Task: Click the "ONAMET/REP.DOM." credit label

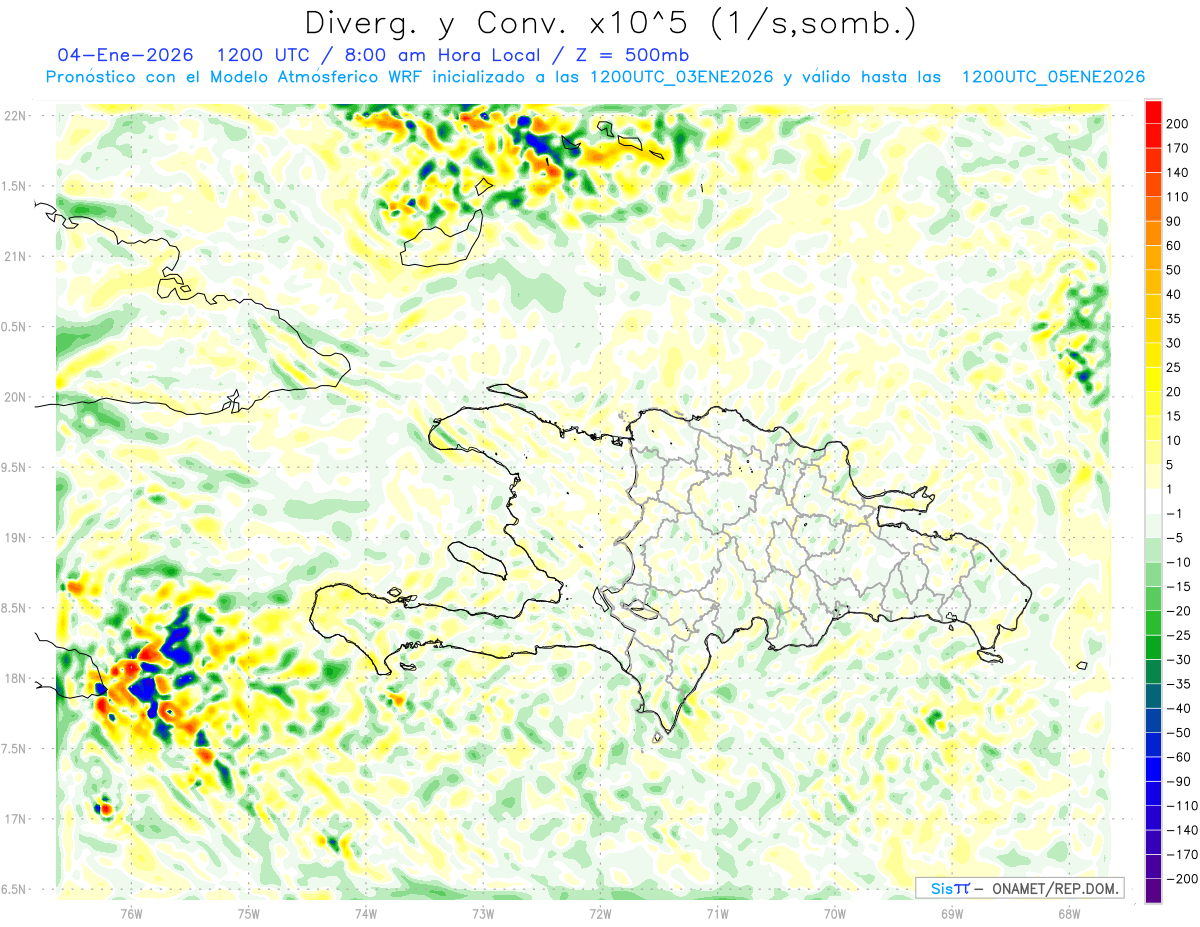Action: [x=1056, y=889]
